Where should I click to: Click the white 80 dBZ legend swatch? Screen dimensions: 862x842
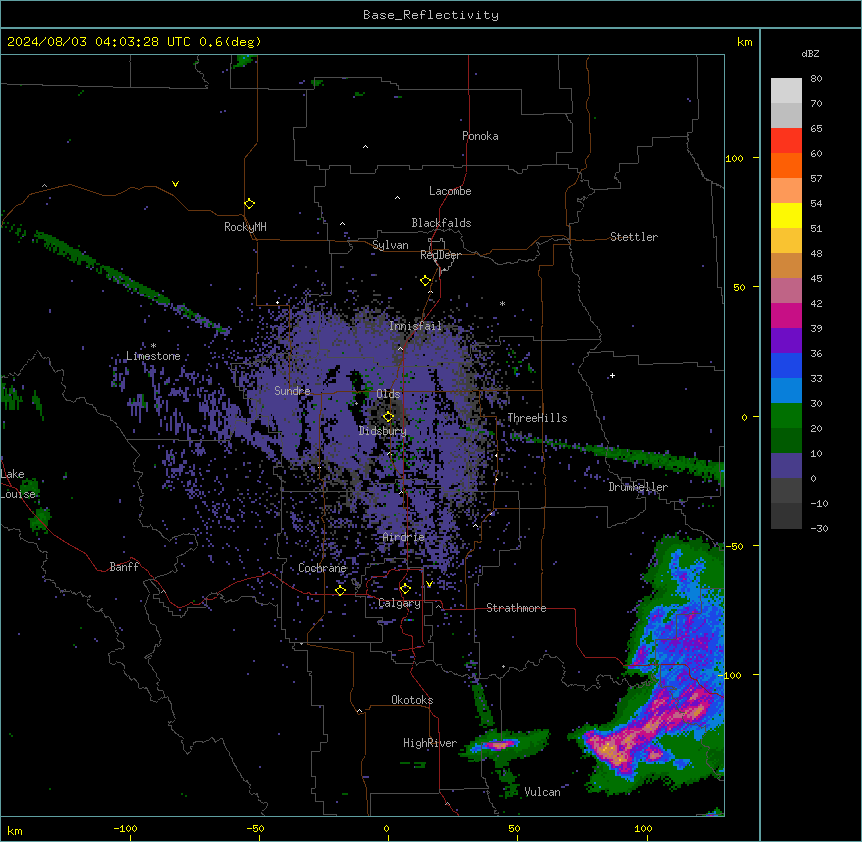click(x=786, y=91)
